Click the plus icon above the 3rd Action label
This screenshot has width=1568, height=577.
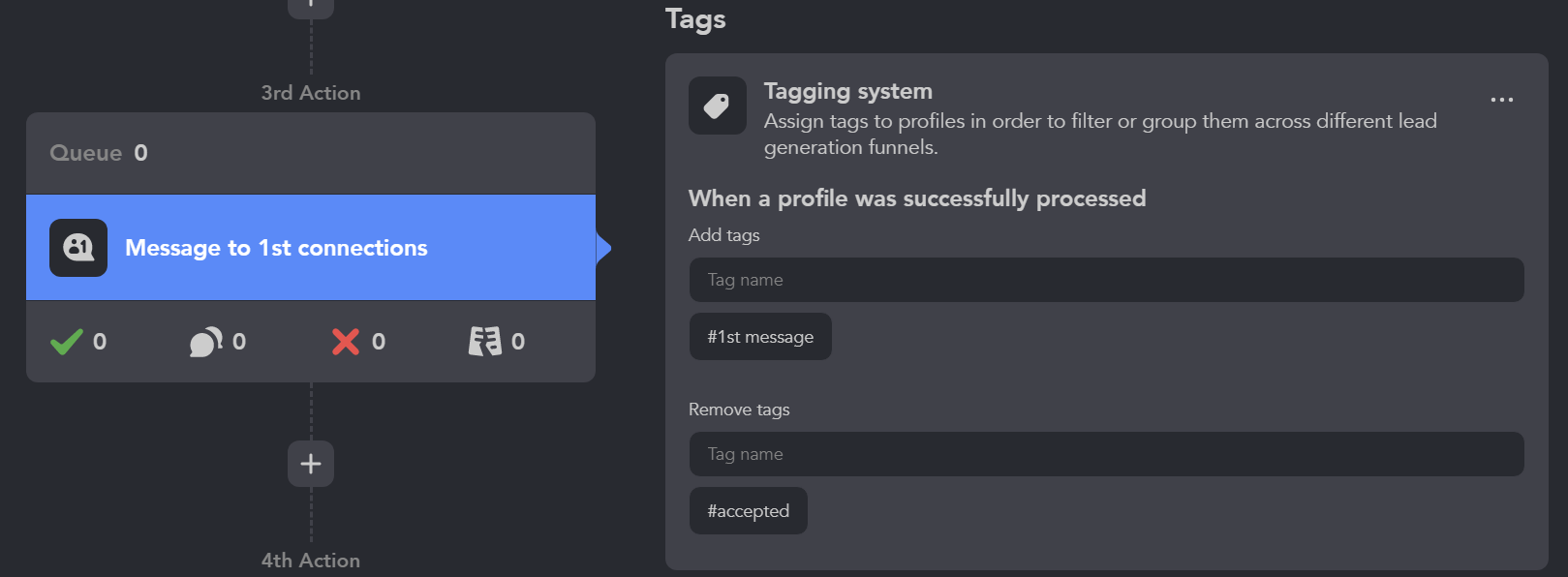coord(310,8)
